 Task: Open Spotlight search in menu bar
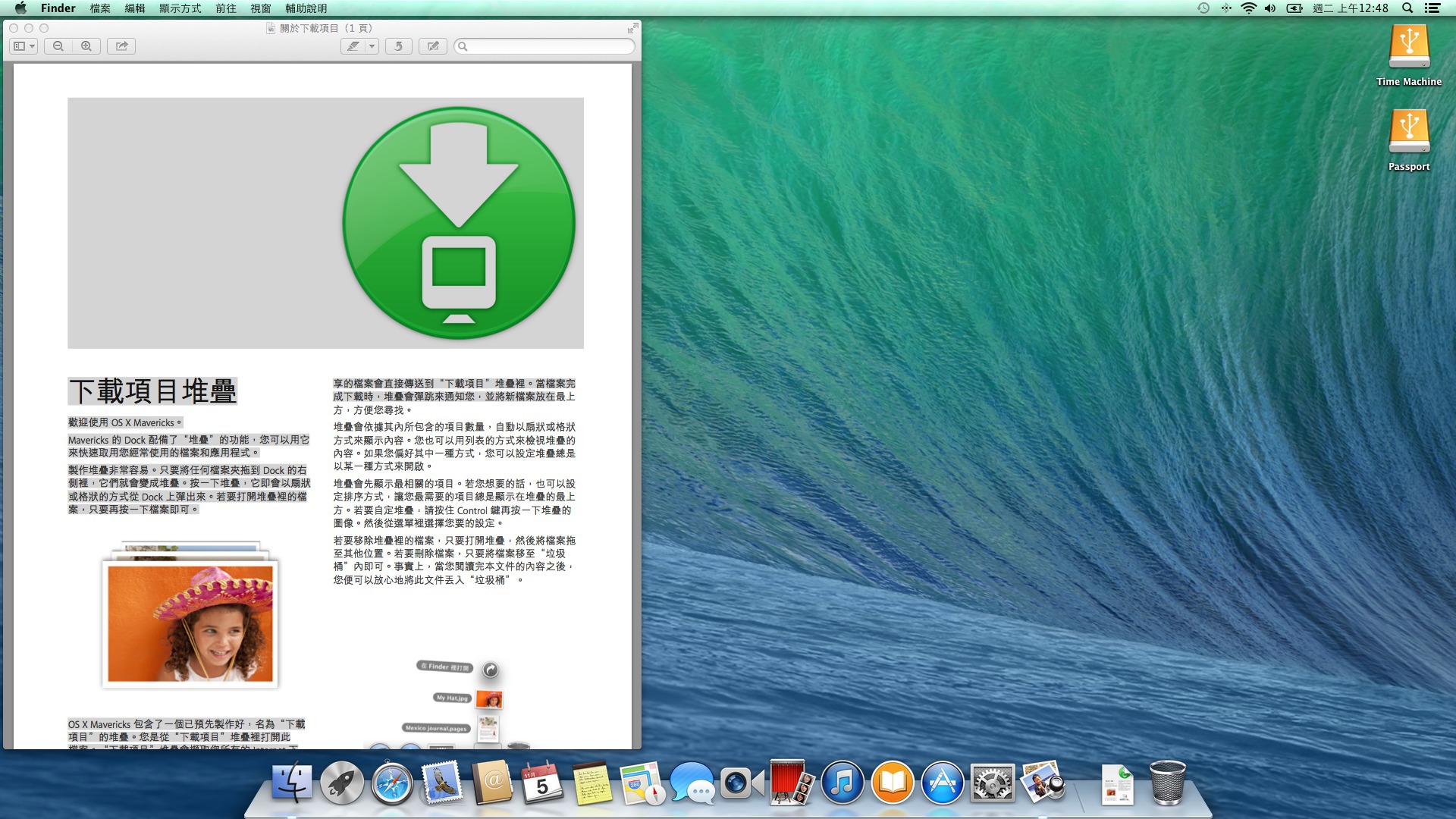point(1407,8)
